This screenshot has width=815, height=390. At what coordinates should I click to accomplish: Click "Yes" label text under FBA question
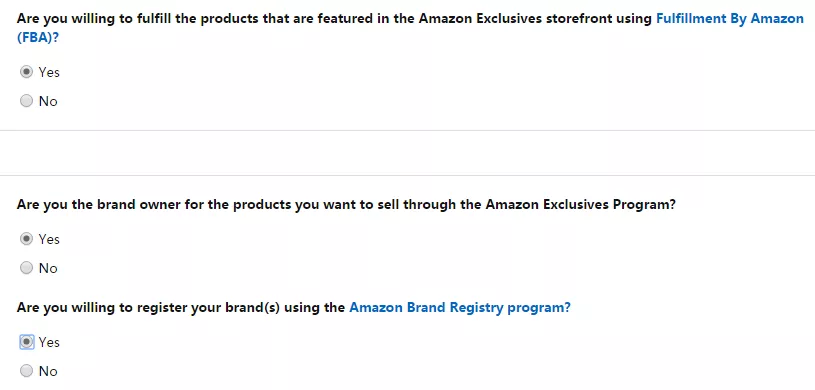49,72
